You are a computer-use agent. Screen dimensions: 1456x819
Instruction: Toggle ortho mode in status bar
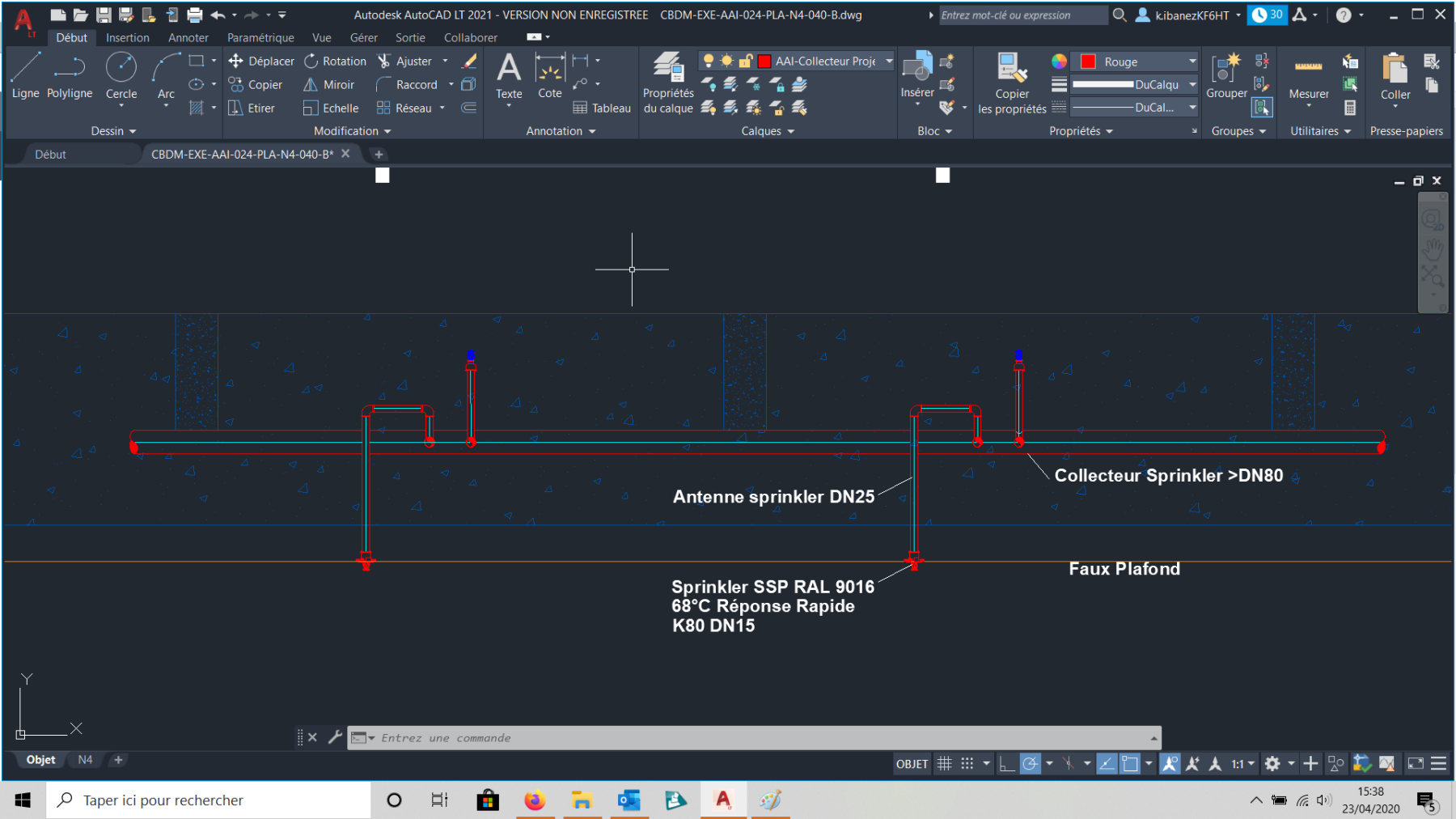[x=1006, y=763]
